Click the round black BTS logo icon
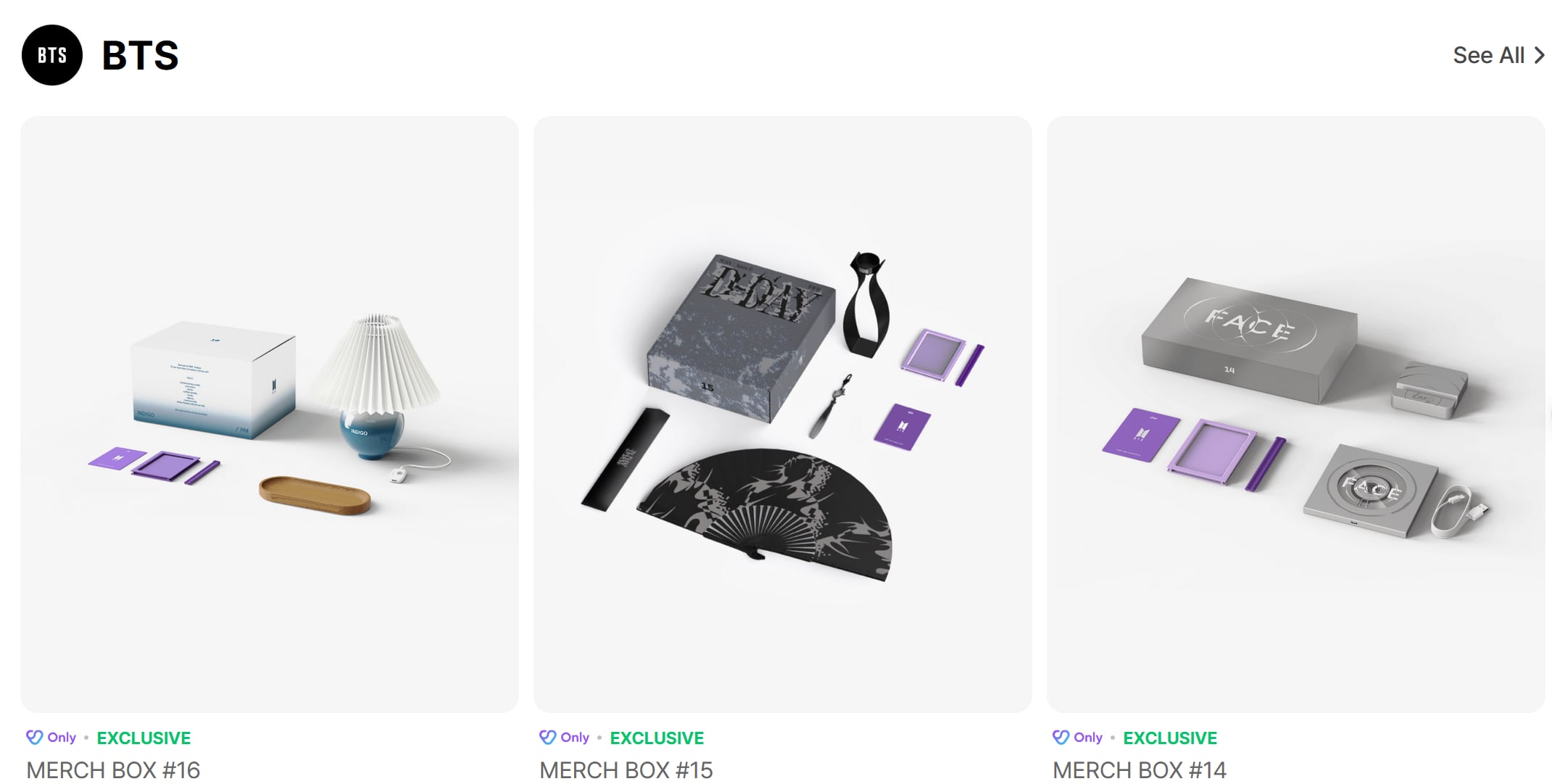This screenshot has width=1552, height=784. (52, 55)
